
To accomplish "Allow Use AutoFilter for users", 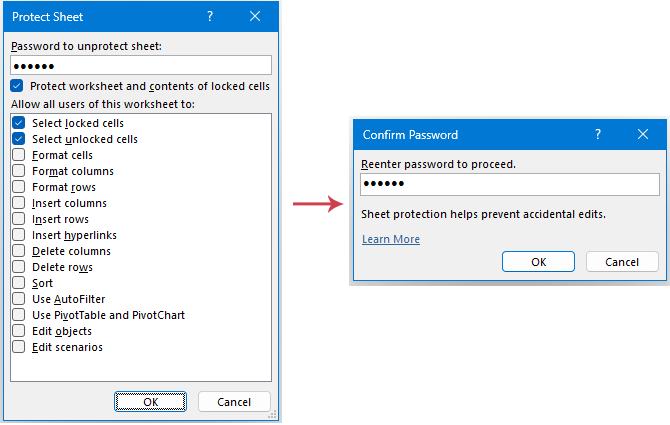I will pos(19,299).
